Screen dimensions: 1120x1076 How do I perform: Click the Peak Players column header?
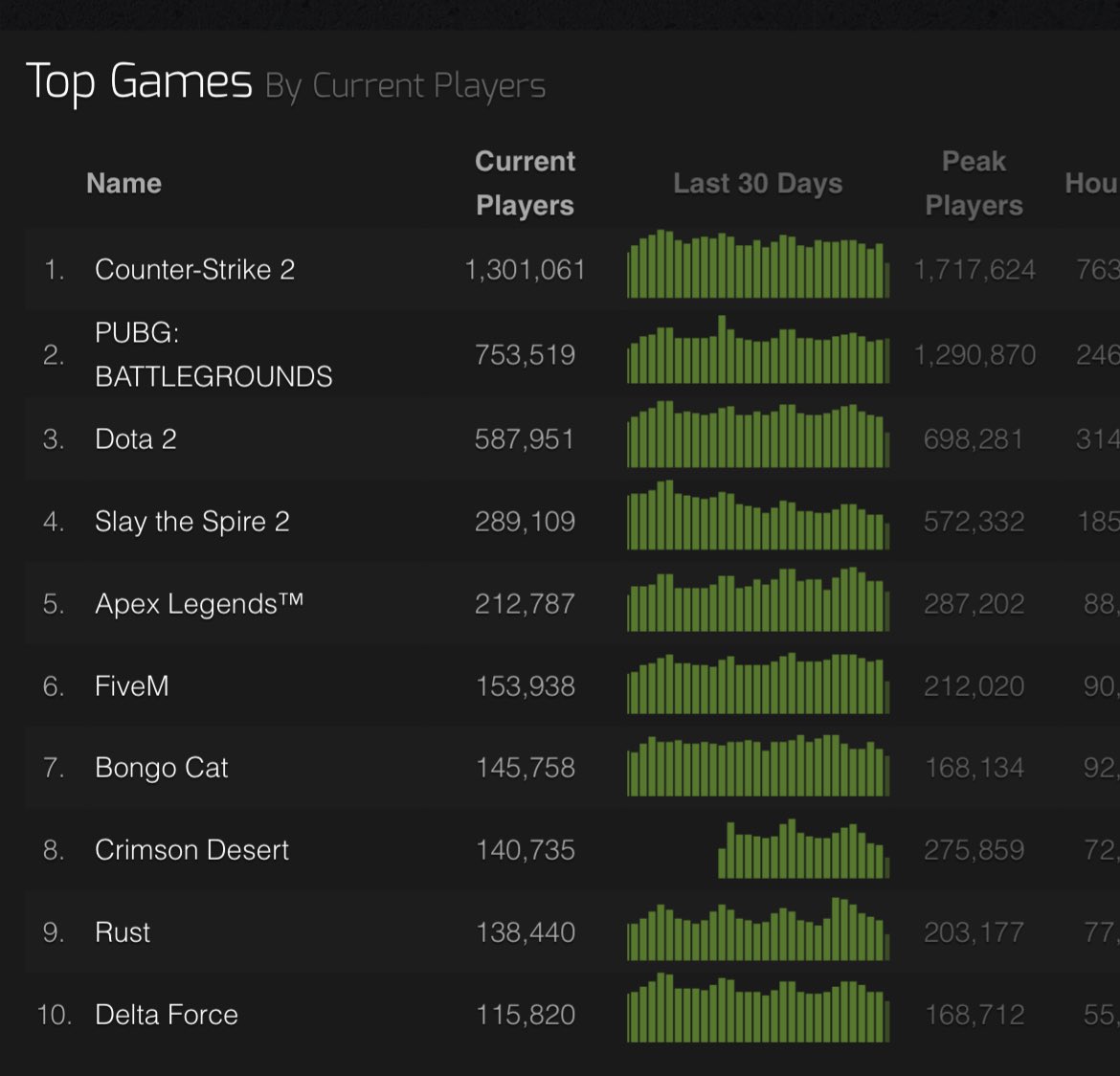point(974,184)
